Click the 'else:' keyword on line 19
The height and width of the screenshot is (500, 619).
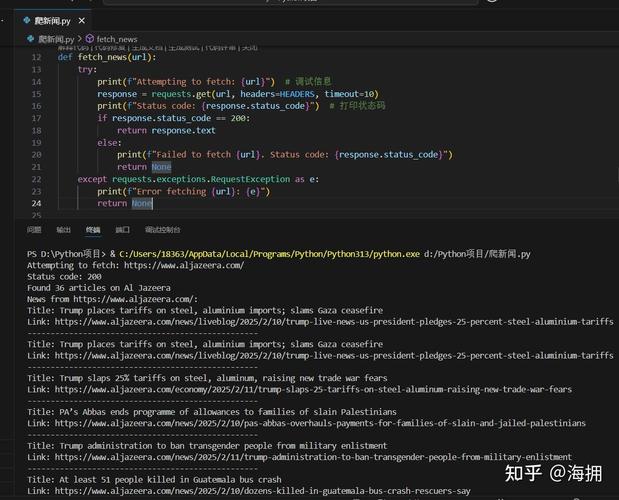110,143
